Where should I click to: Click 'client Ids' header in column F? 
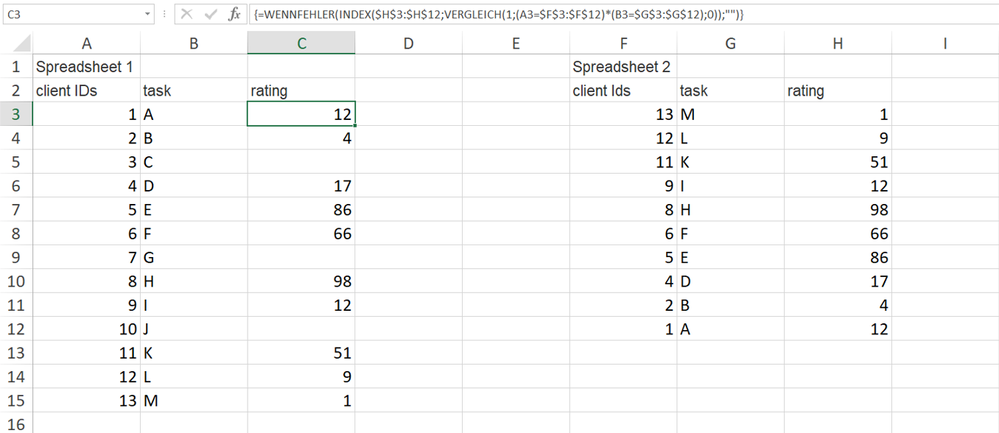(623, 91)
